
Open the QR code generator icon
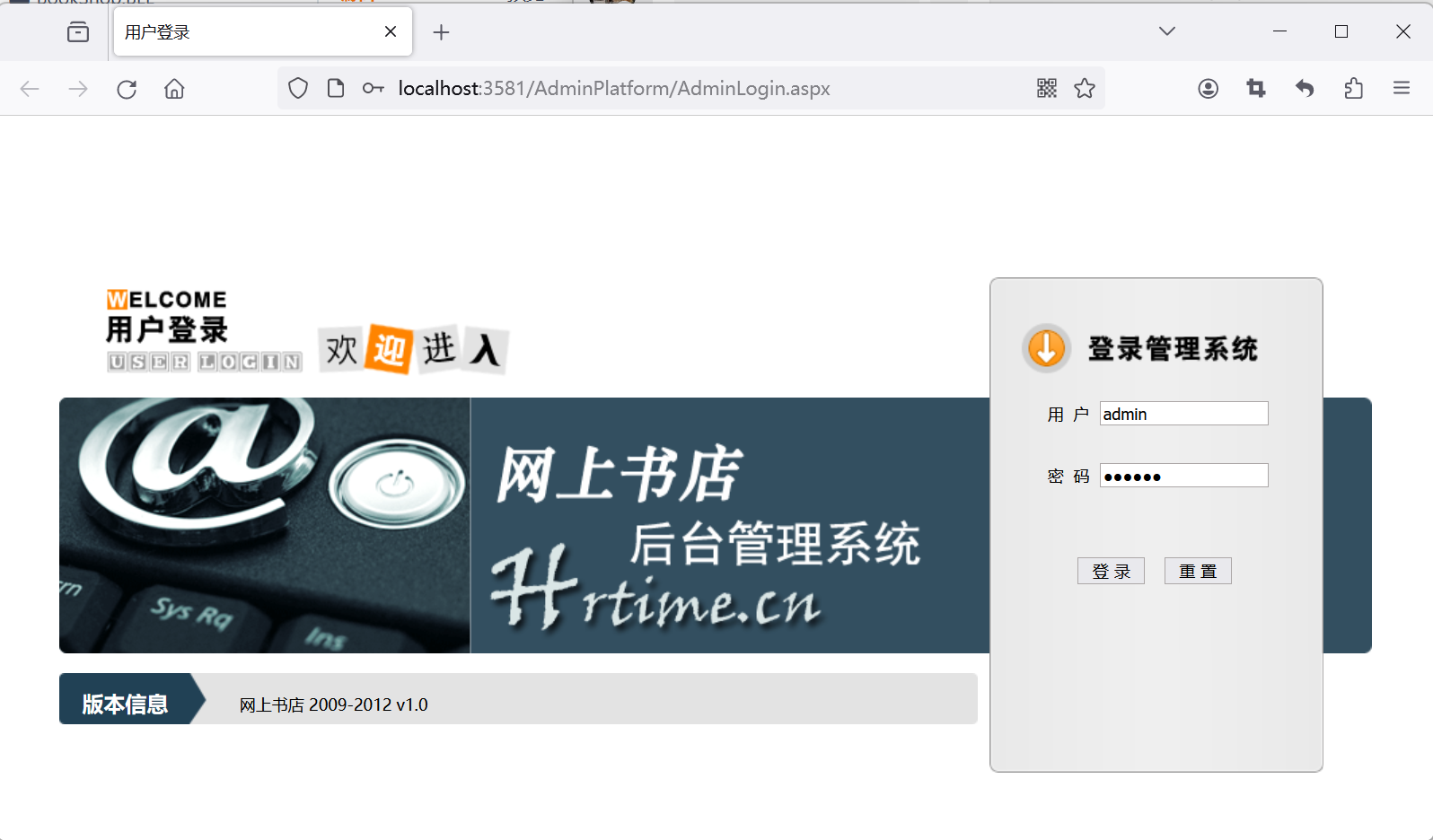coord(1046,88)
